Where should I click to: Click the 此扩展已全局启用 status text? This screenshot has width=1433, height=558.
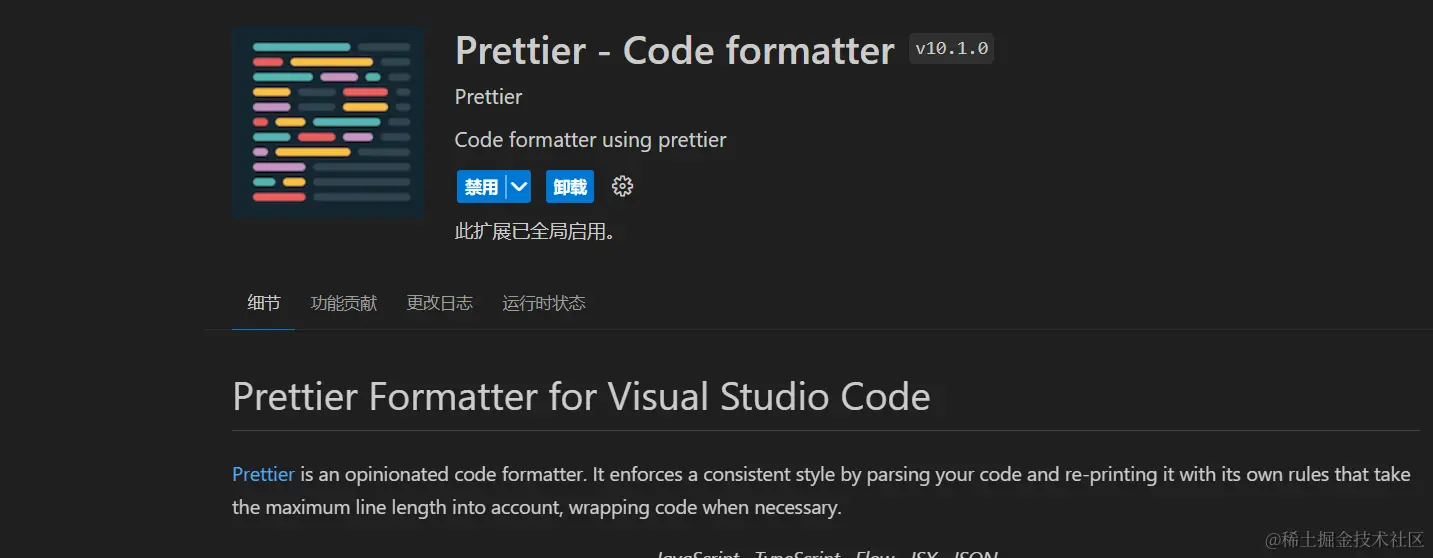pos(534,232)
